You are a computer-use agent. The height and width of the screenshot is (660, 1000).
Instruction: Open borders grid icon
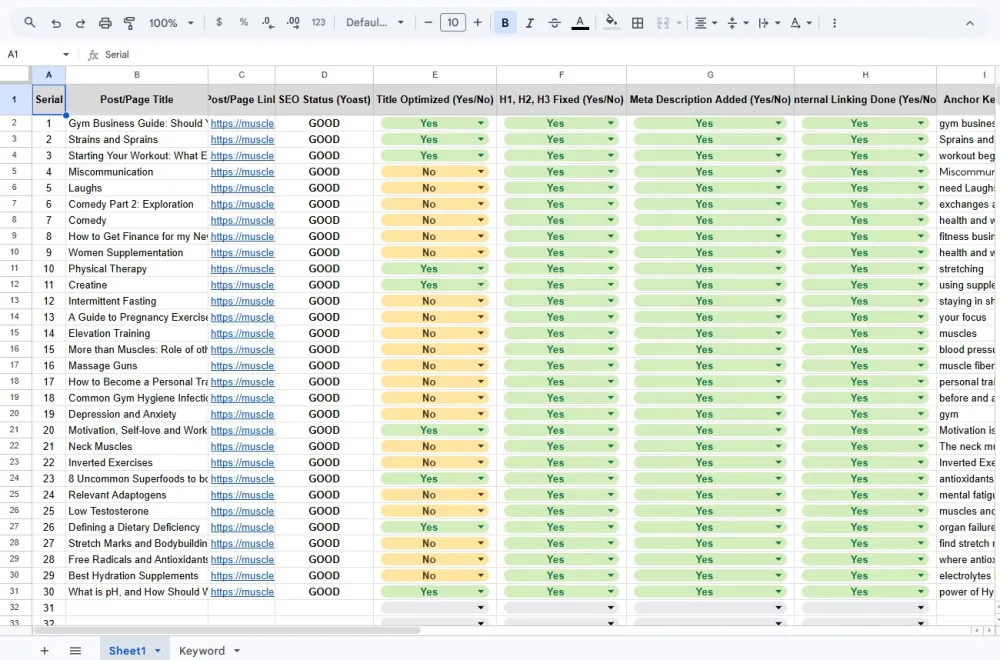point(637,23)
